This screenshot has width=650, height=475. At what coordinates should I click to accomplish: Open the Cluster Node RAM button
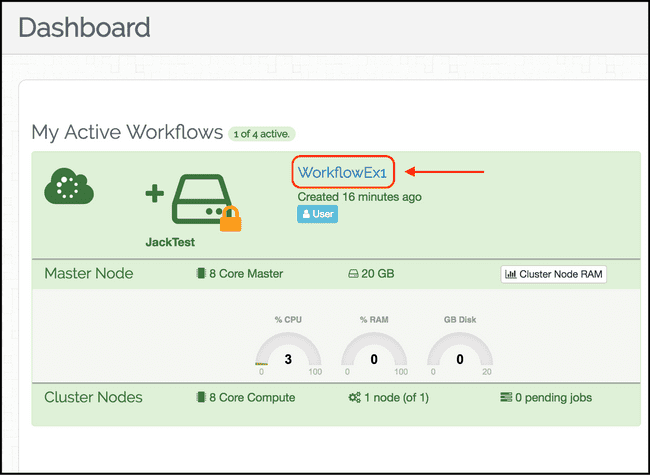553,274
